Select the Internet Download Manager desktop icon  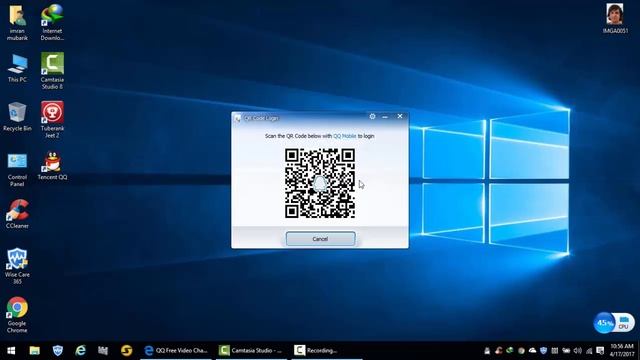(52, 22)
